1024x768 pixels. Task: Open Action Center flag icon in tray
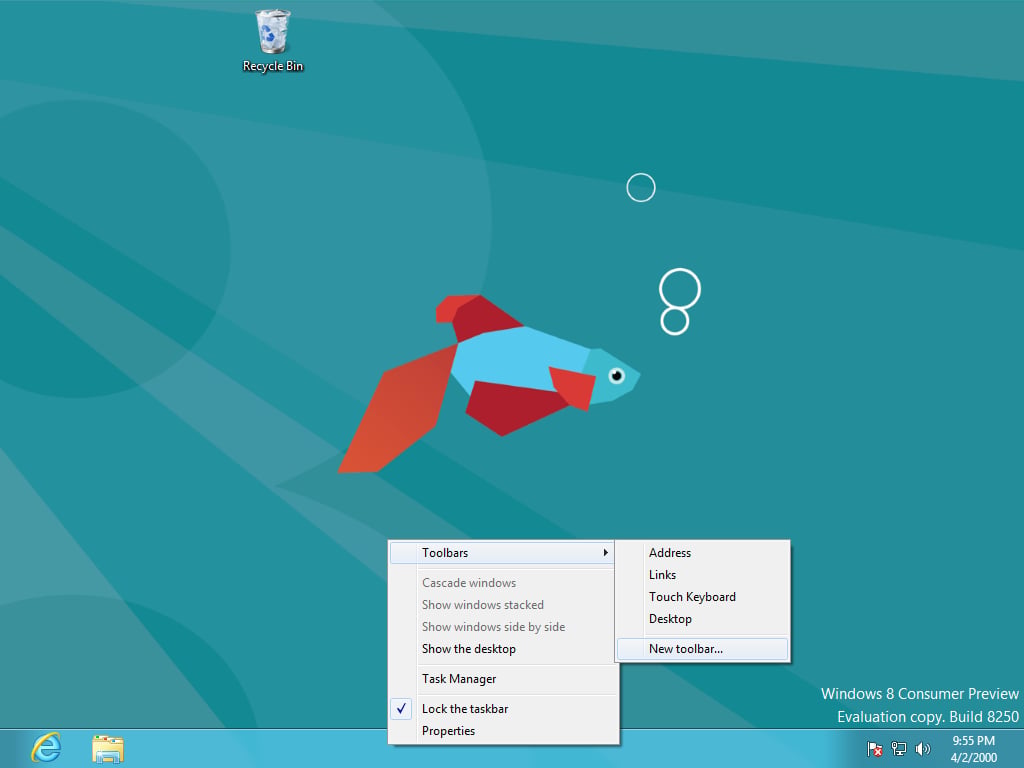tap(874, 749)
